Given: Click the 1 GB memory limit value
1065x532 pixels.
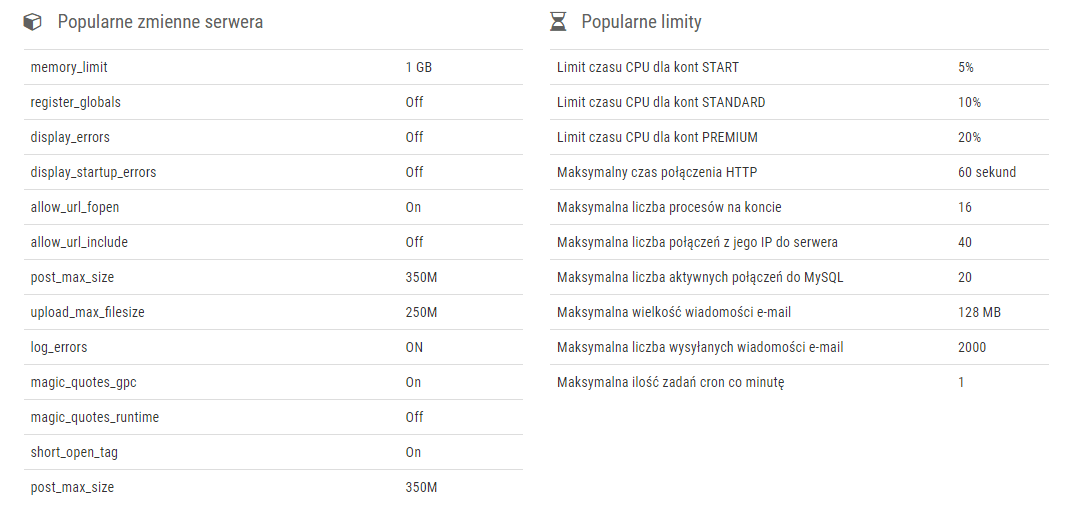Looking at the screenshot, I should pyautogui.click(x=418, y=67).
